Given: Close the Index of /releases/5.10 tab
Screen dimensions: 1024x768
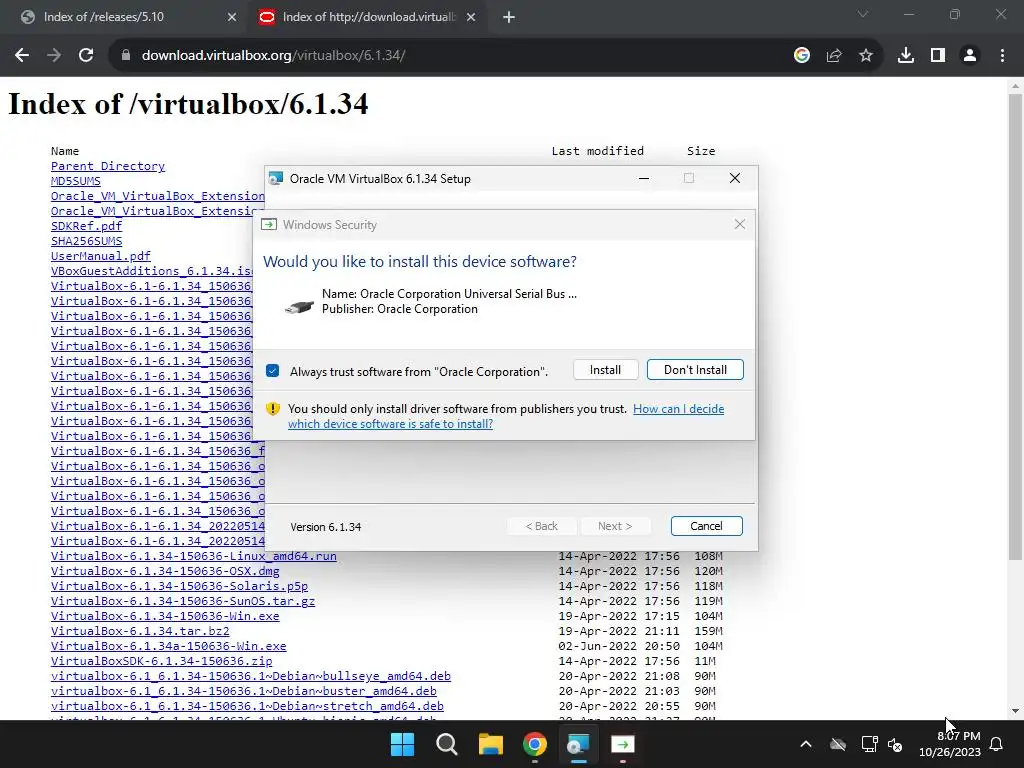Looking at the screenshot, I should point(232,18).
